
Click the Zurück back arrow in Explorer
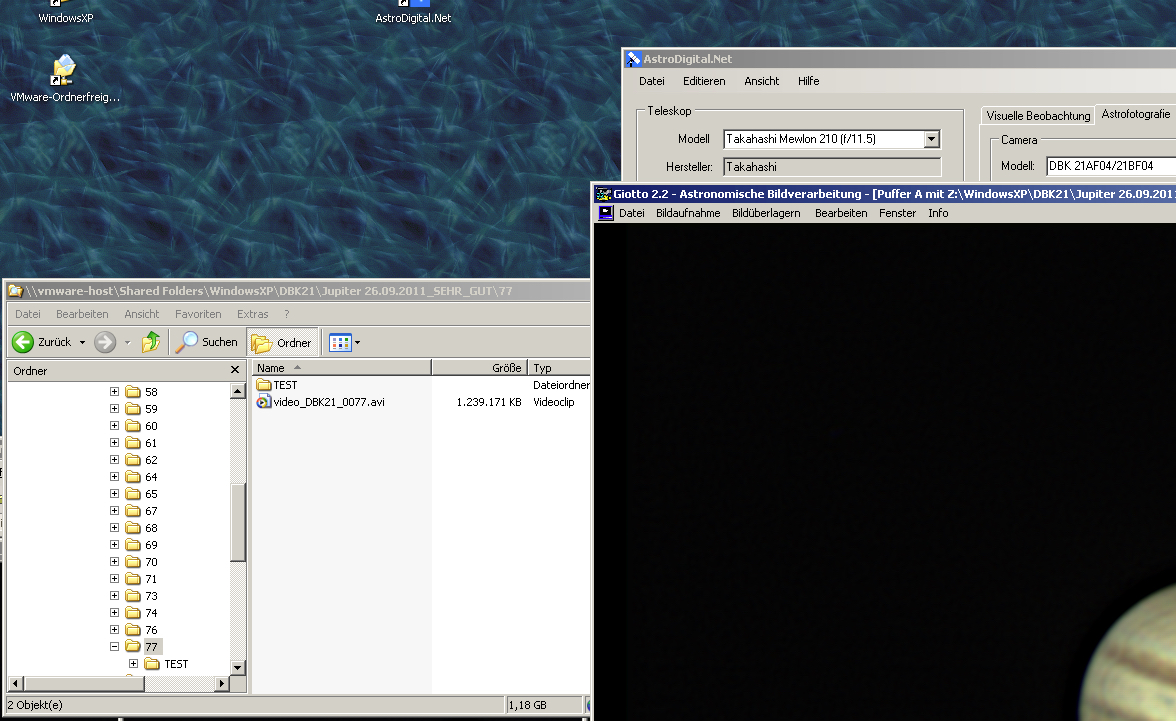point(23,342)
